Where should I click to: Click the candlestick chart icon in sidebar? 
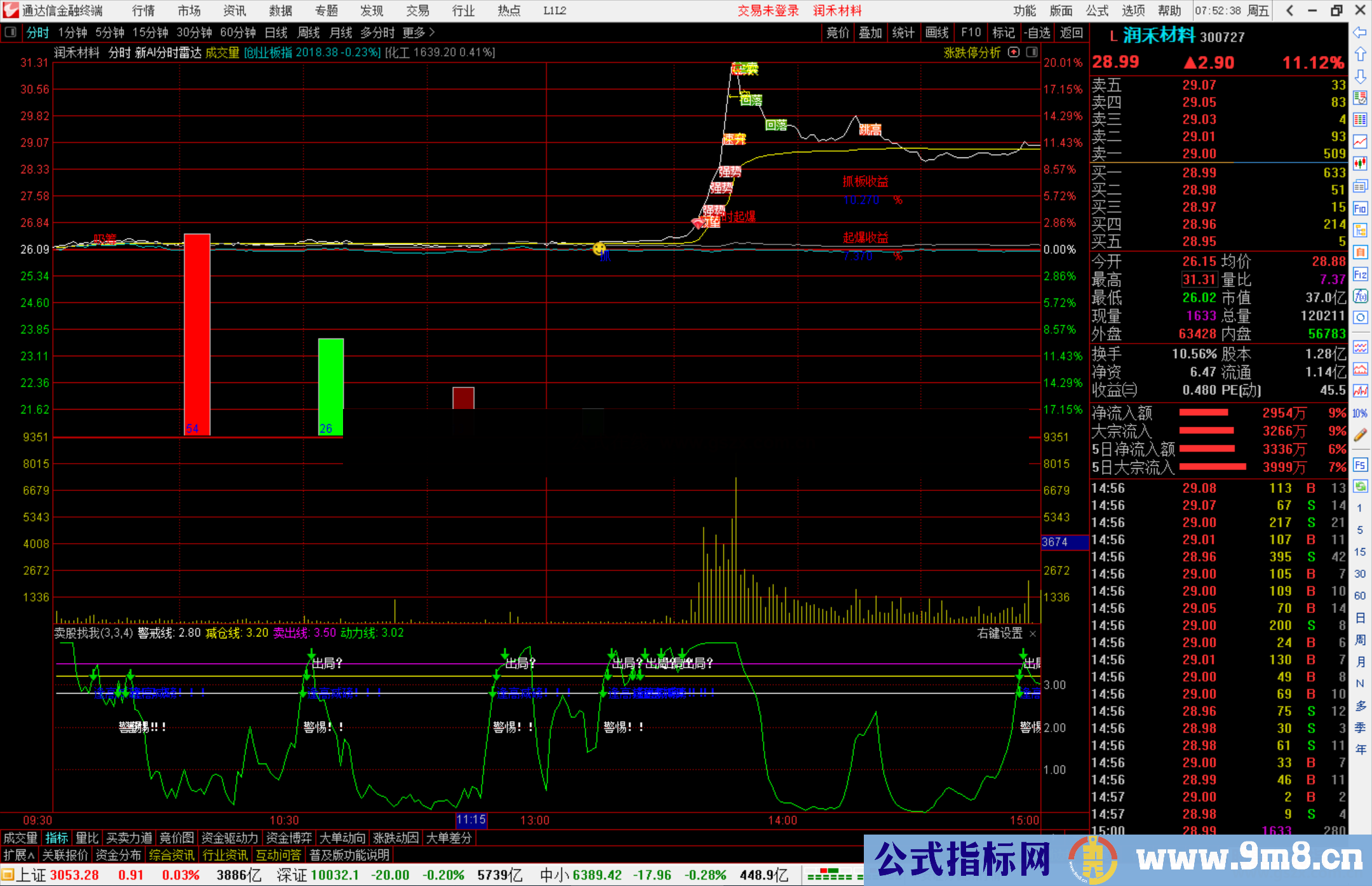coord(1360,163)
